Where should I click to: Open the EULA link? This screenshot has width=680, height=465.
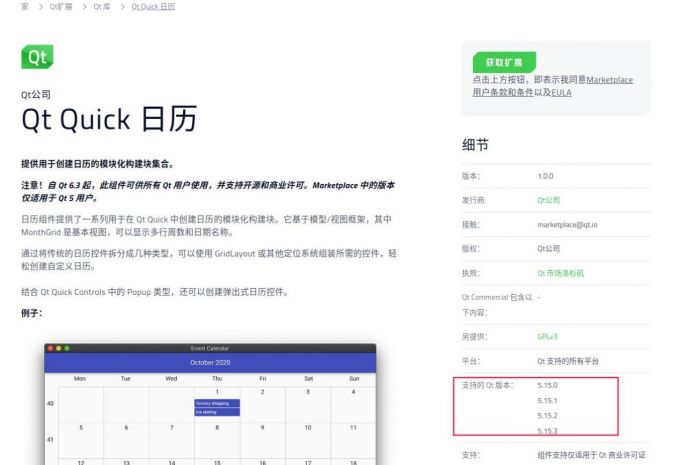pyautogui.click(x=561, y=92)
